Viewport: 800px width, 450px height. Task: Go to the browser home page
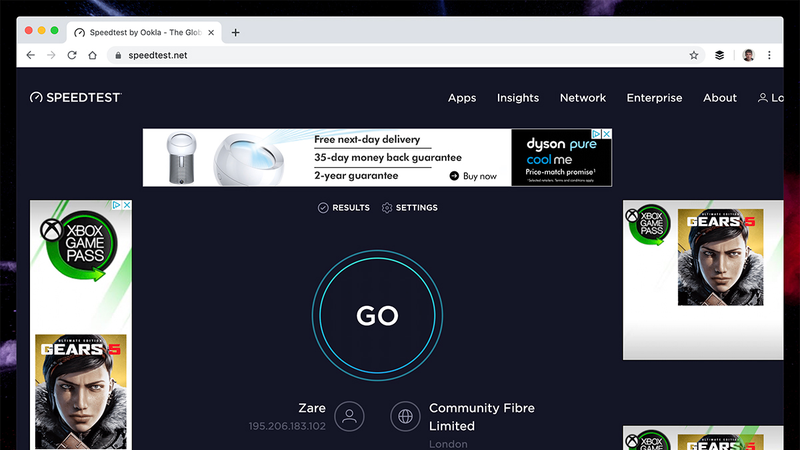pyautogui.click(x=92, y=55)
